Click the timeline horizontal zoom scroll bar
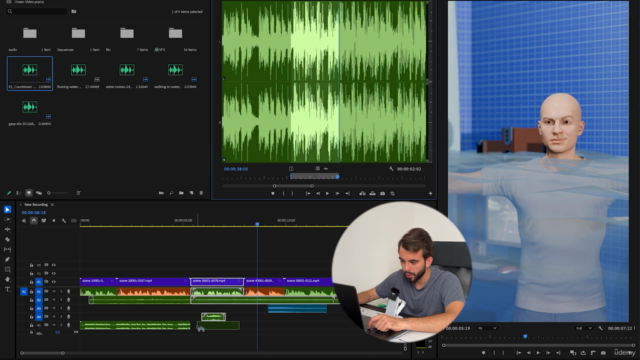The width and height of the screenshot is (640, 360). (42, 353)
